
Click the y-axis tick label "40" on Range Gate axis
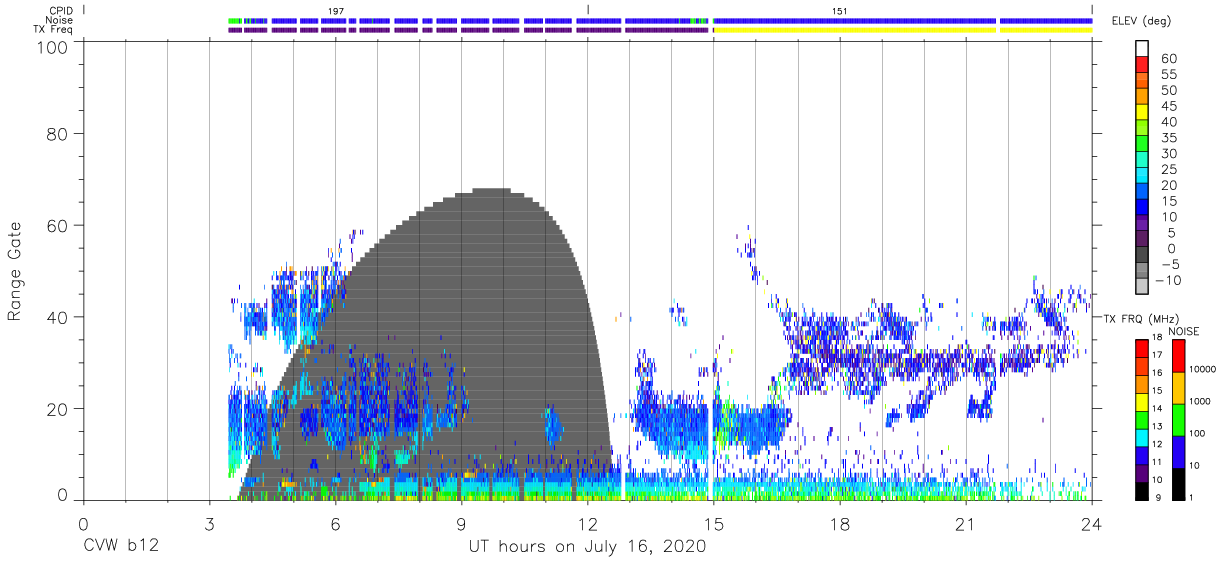pos(58,317)
